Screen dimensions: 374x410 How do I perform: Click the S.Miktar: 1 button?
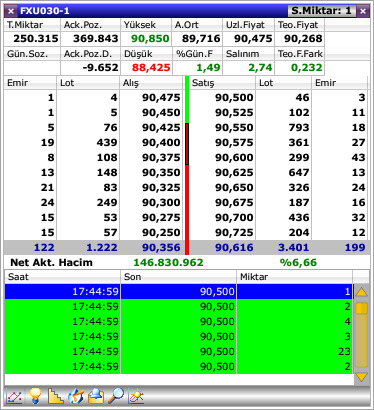(322, 11)
